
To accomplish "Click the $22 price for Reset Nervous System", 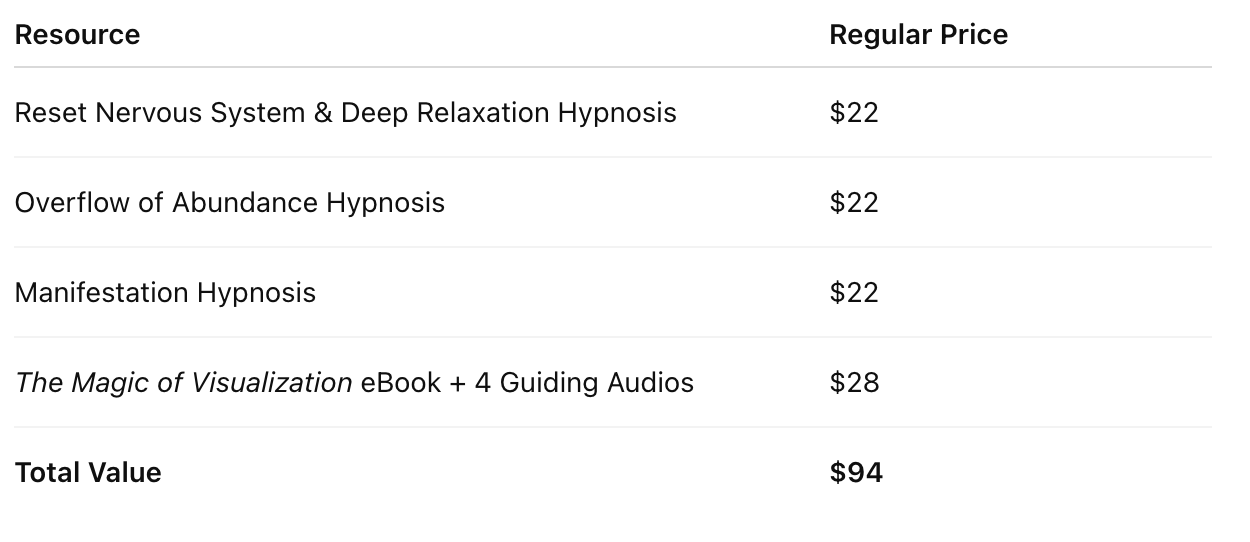I will [853, 113].
